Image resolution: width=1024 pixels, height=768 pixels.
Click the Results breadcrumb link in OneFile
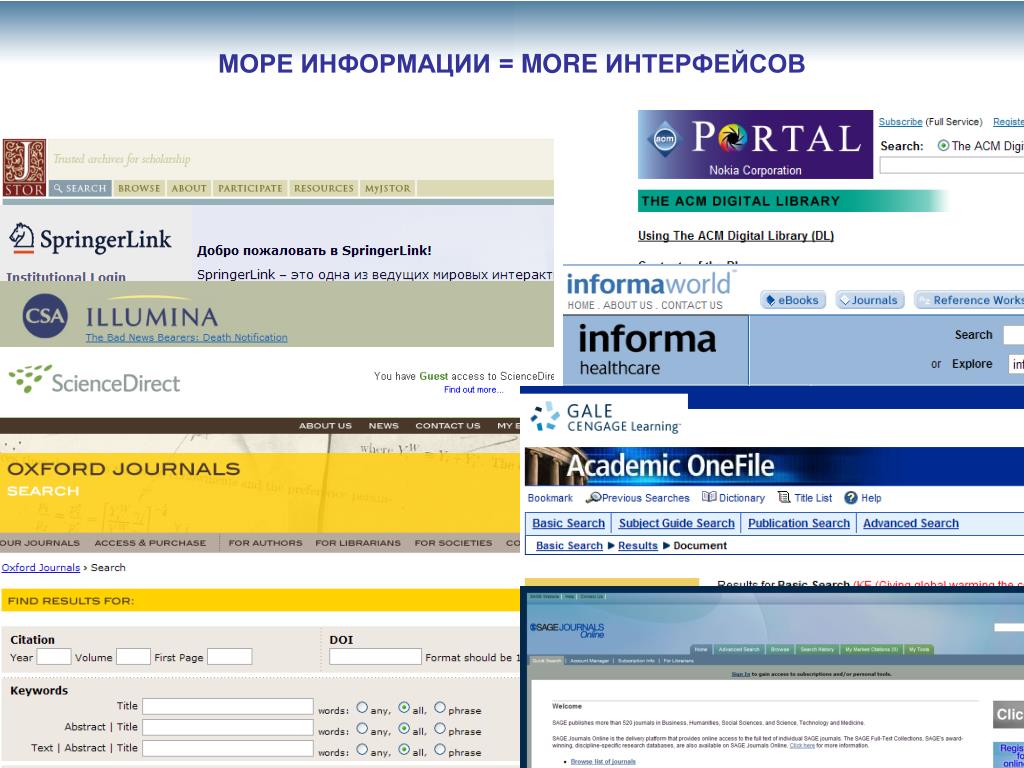tap(637, 545)
